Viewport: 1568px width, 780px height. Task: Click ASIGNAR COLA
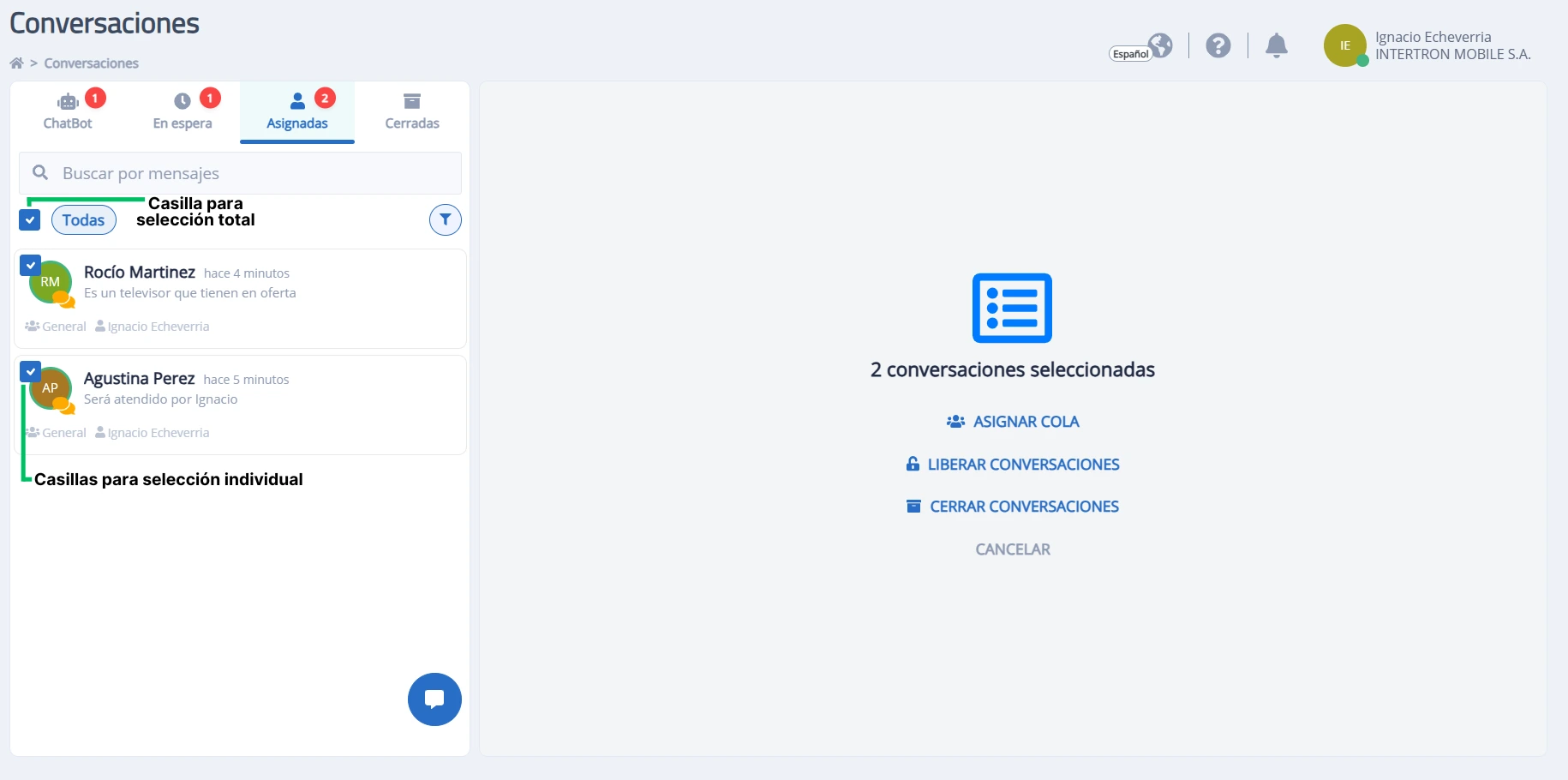[x=1013, y=422]
